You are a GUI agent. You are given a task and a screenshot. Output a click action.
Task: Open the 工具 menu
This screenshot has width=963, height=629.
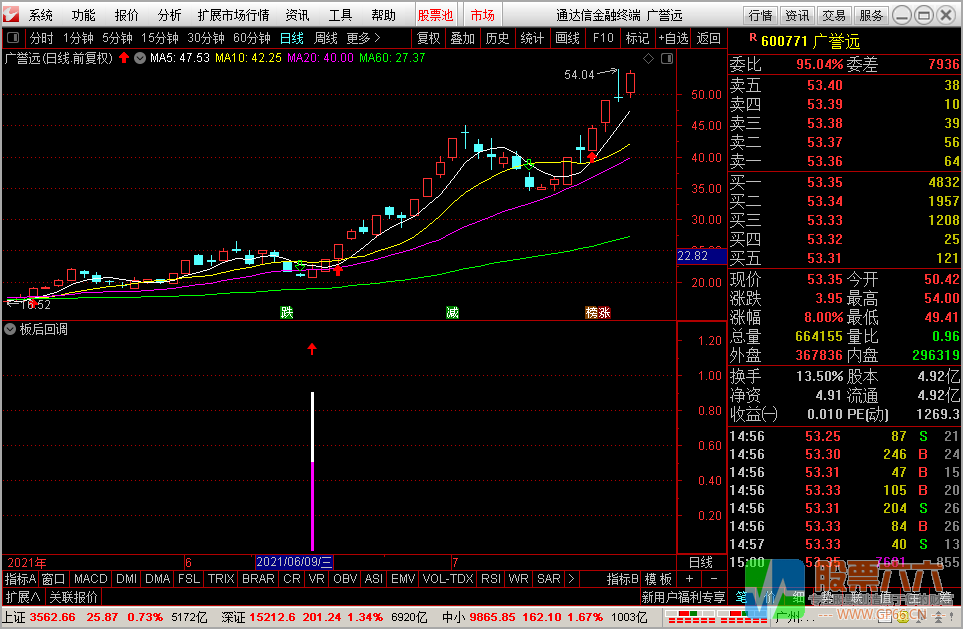click(x=340, y=15)
